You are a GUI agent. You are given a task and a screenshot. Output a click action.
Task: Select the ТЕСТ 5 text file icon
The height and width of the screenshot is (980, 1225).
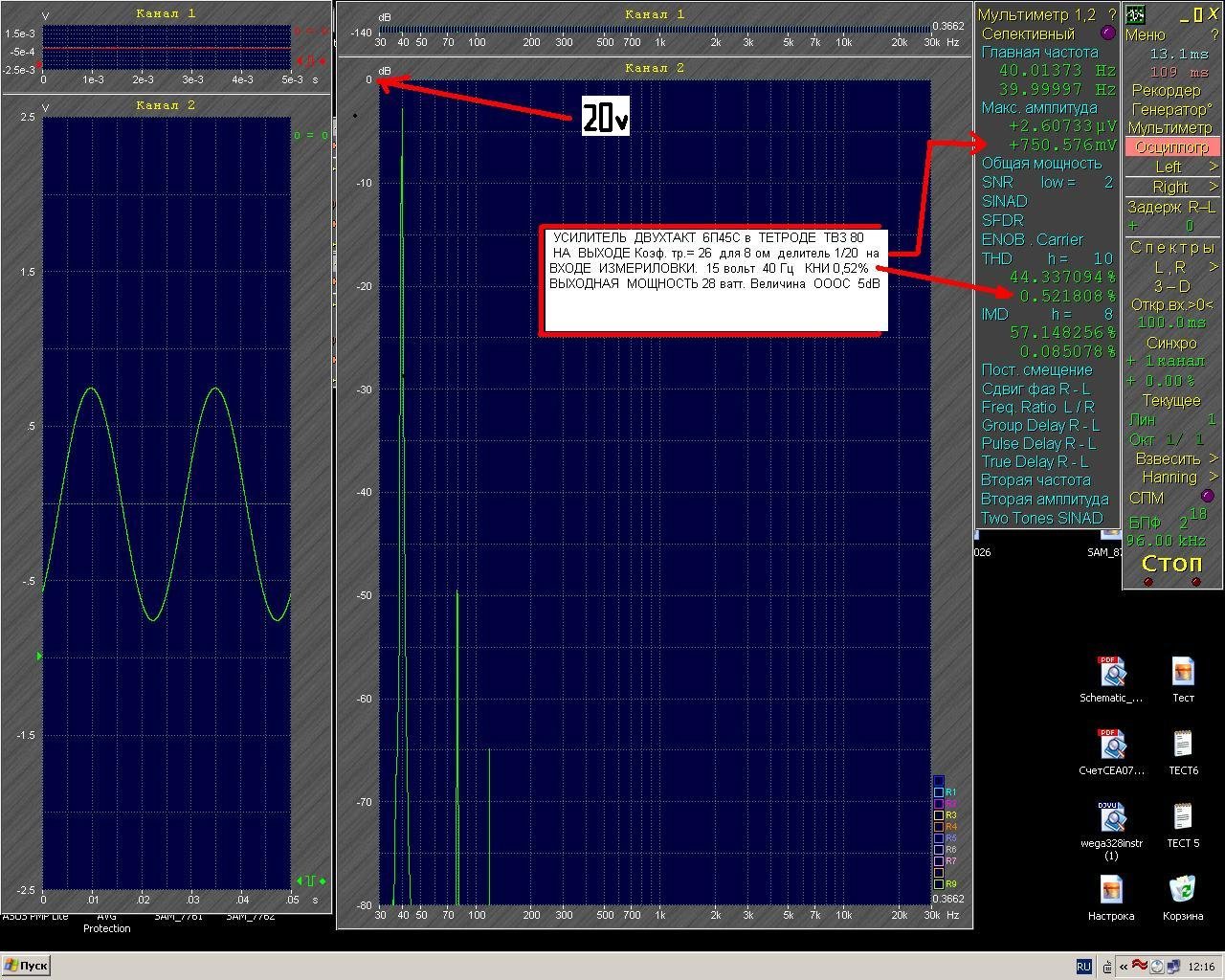1183,825
